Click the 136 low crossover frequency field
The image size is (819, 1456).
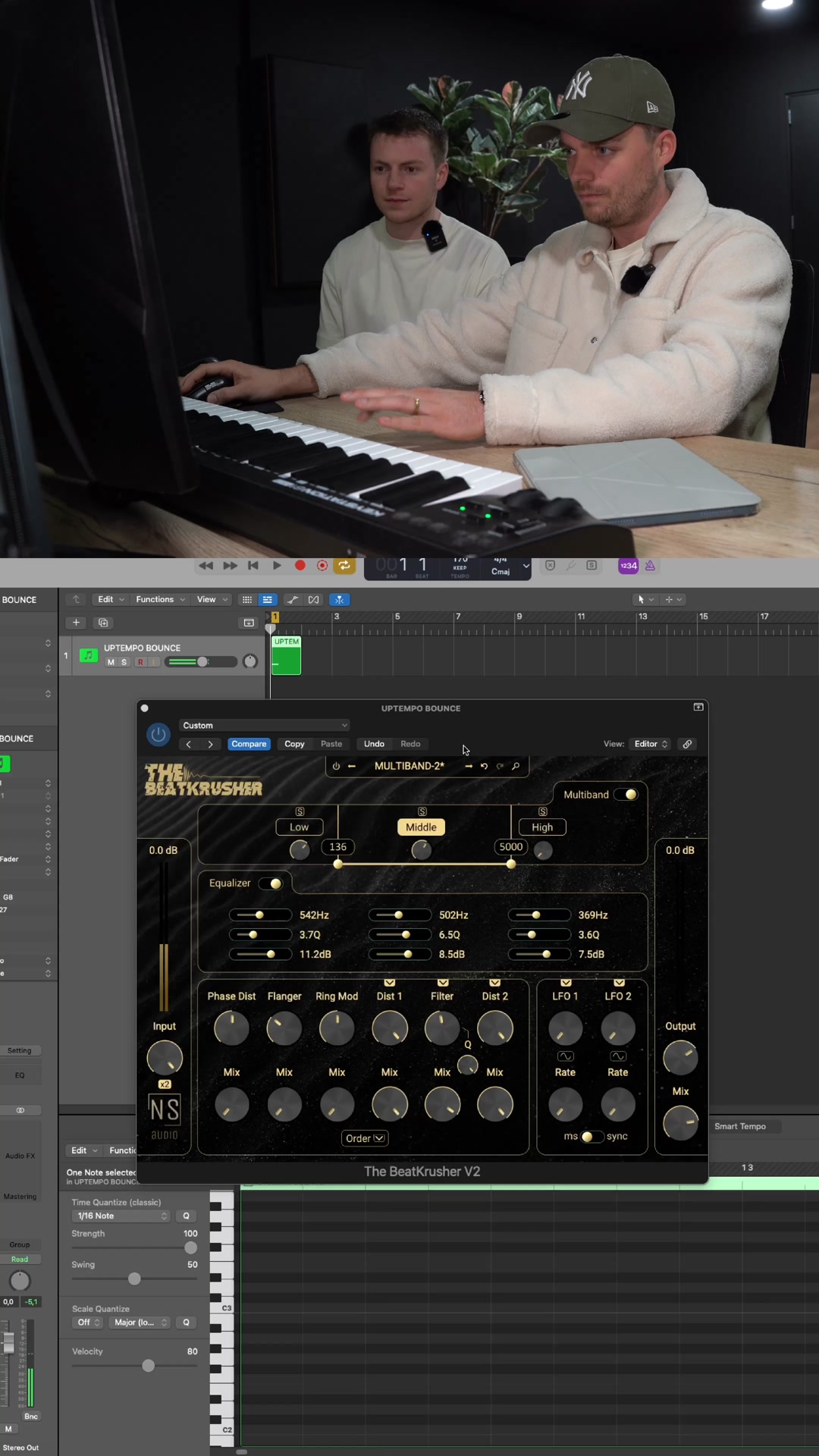[338, 847]
